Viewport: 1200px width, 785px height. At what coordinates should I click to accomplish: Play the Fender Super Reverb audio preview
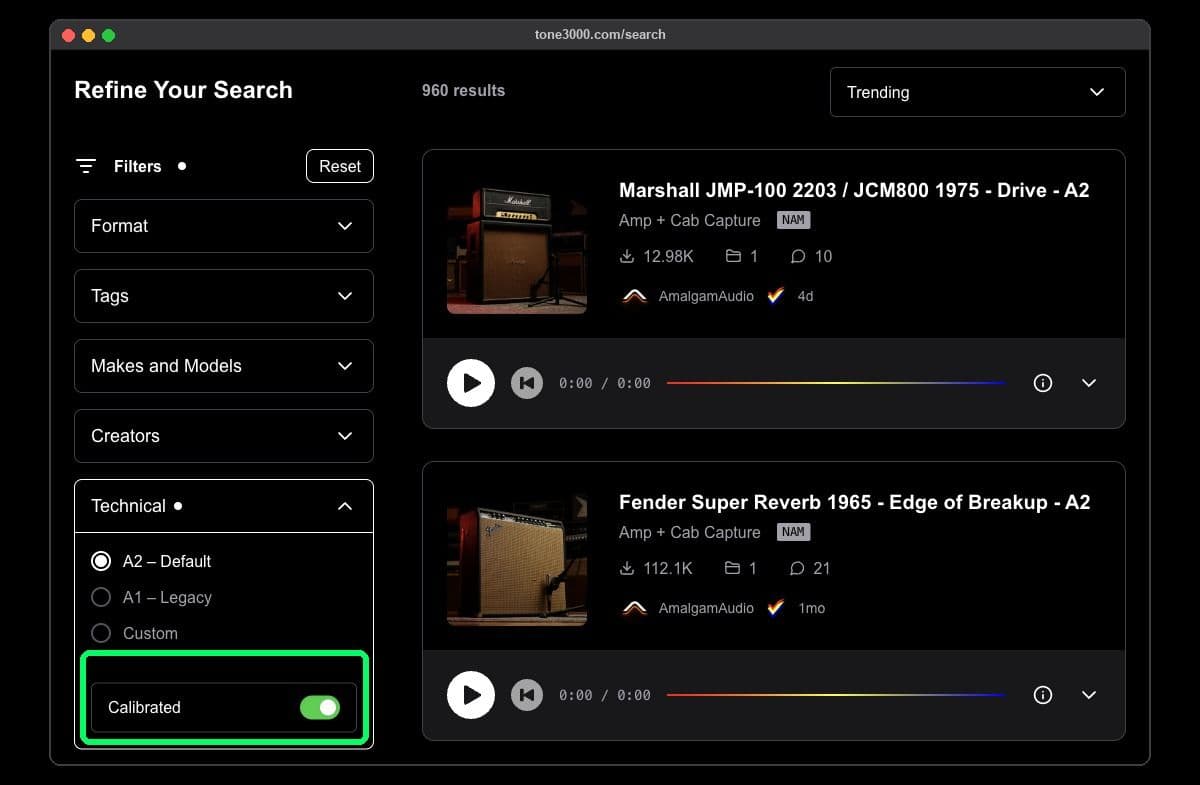point(471,695)
